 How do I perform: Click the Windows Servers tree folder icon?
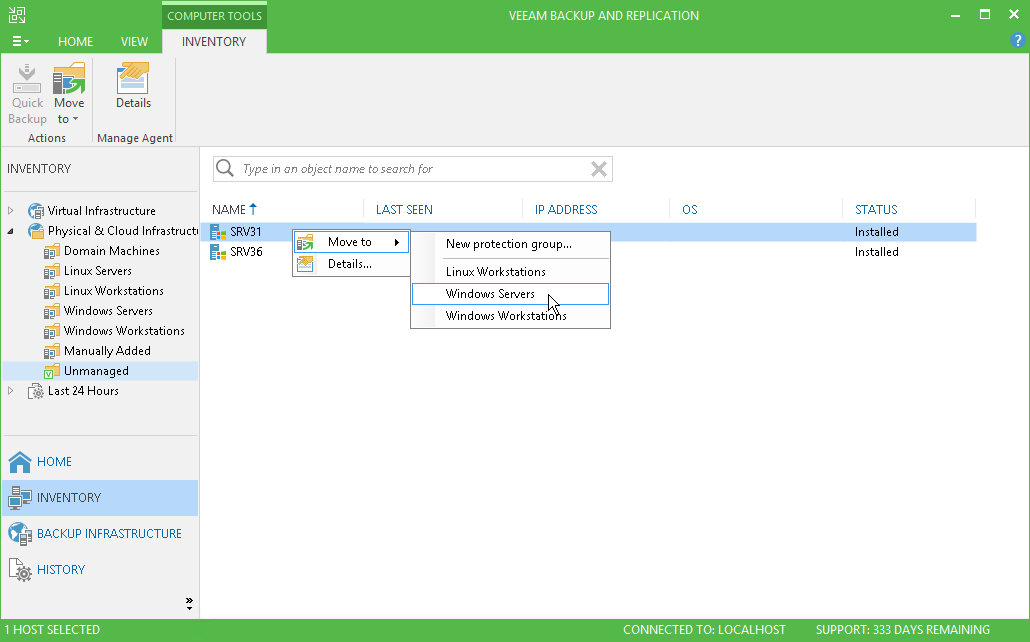[x=52, y=311]
